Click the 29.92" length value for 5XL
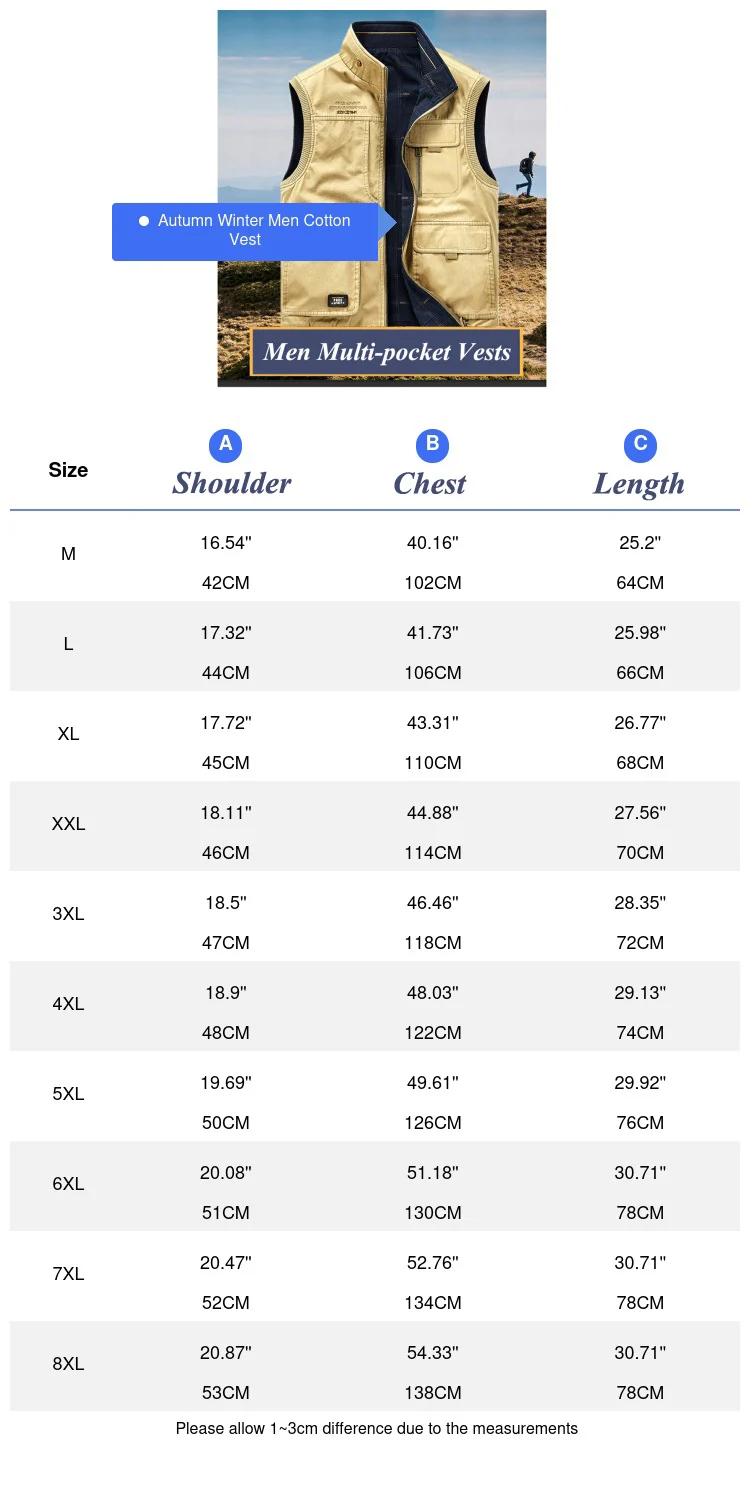Image resolution: width=750 pixels, height=1500 pixels. pyautogui.click(x=640, y=1083)
